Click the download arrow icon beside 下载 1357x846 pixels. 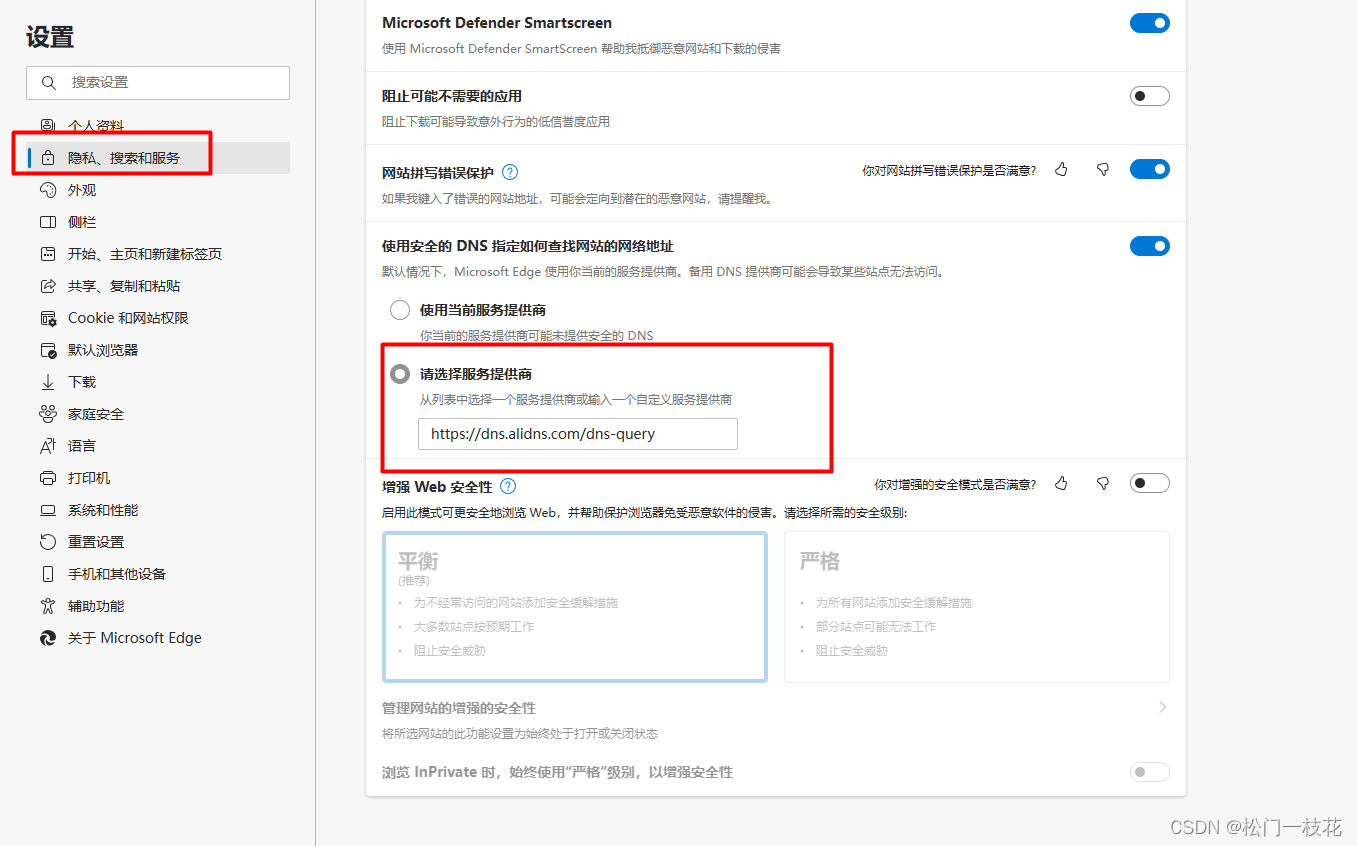pyautogui.click(x=48, y=382)
